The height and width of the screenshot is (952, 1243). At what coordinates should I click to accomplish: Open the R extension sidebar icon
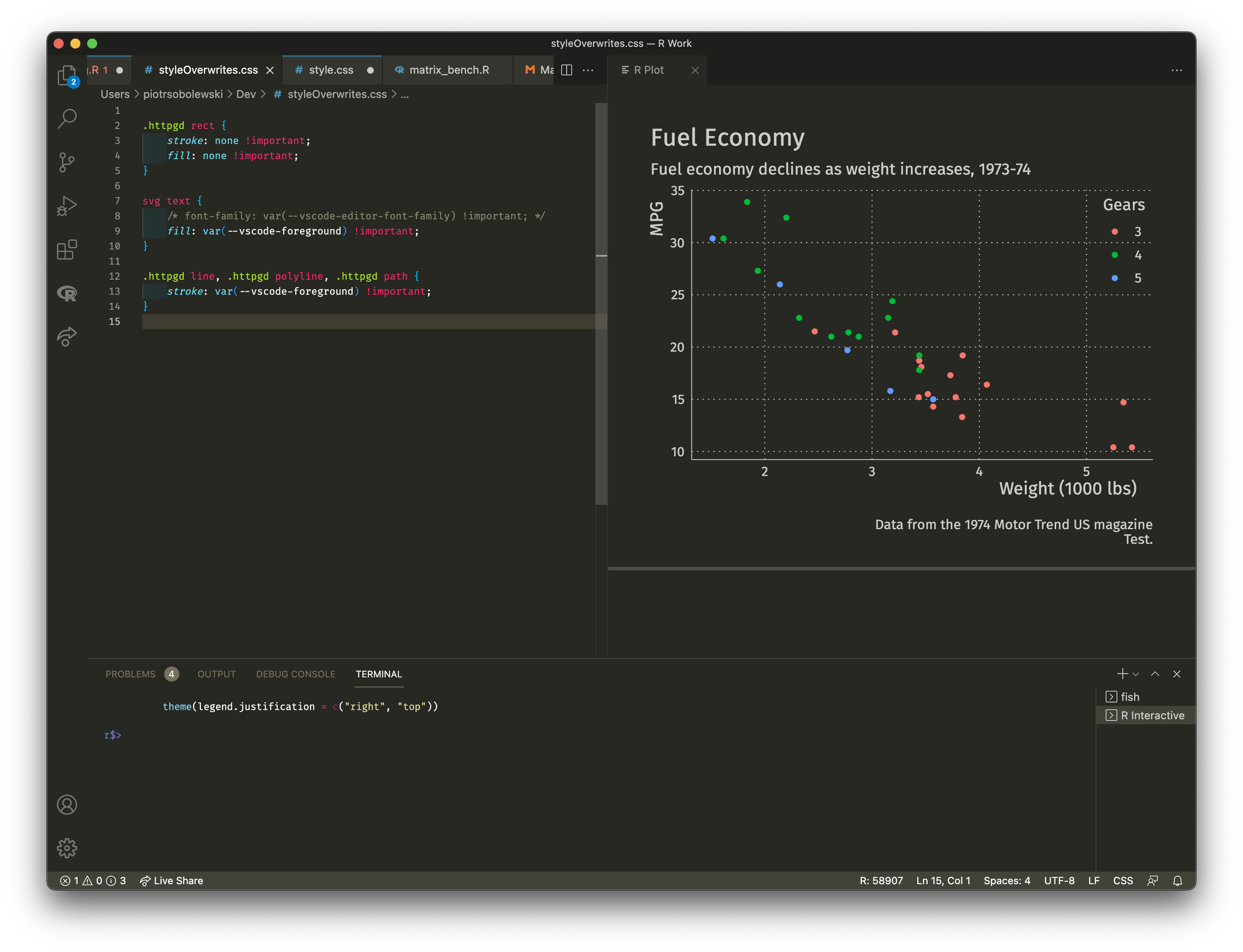(67, 293)
